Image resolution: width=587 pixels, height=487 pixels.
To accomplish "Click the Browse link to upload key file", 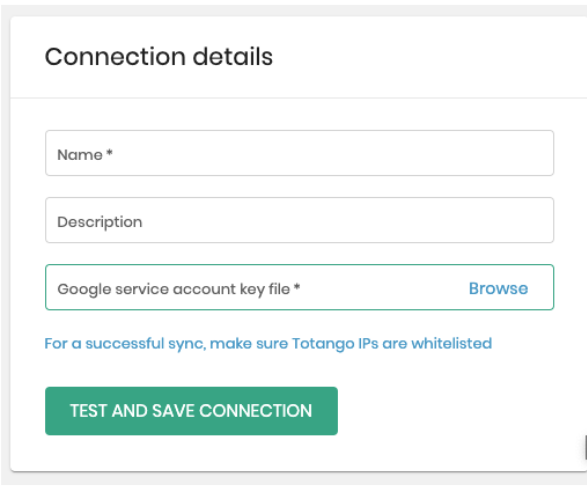I will pyautogui.click(x=498, y=289).
